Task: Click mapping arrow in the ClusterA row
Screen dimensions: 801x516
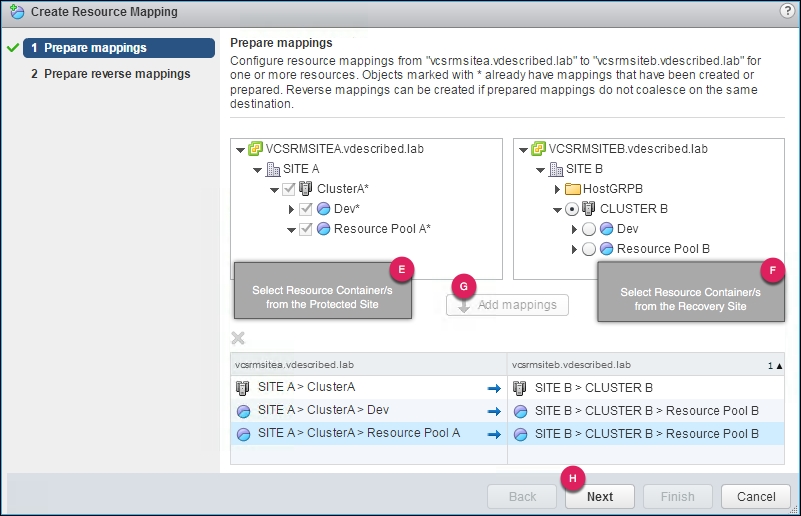Action: click(x=494, y=389)
